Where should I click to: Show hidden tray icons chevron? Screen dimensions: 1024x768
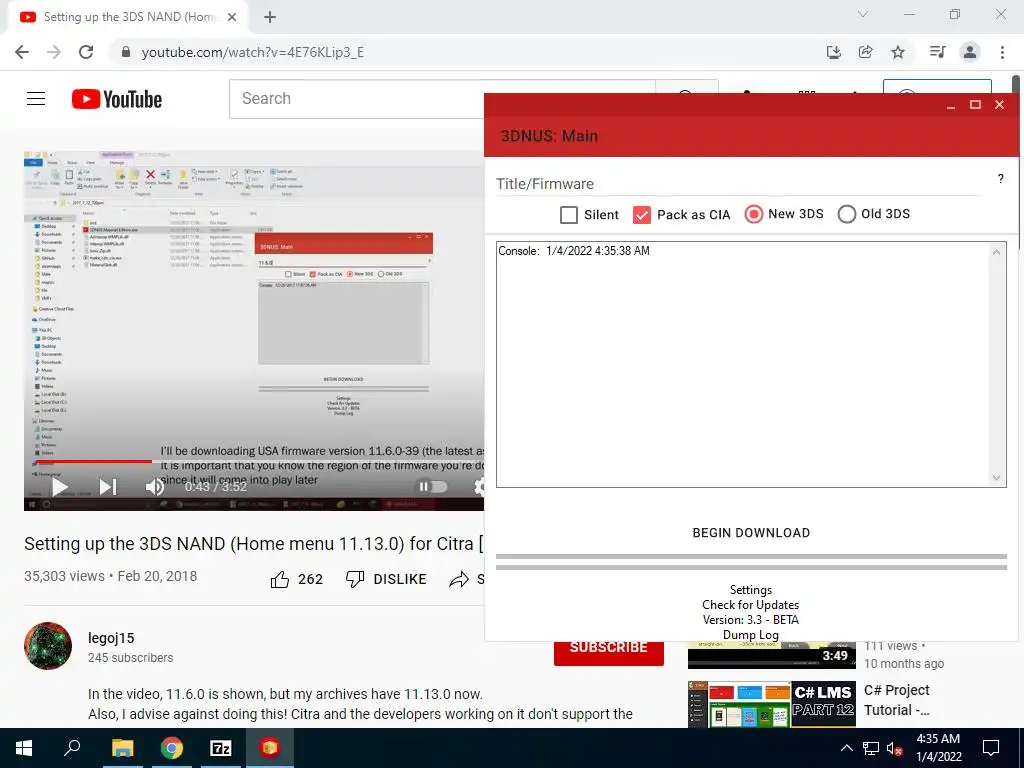pos(846,748)
